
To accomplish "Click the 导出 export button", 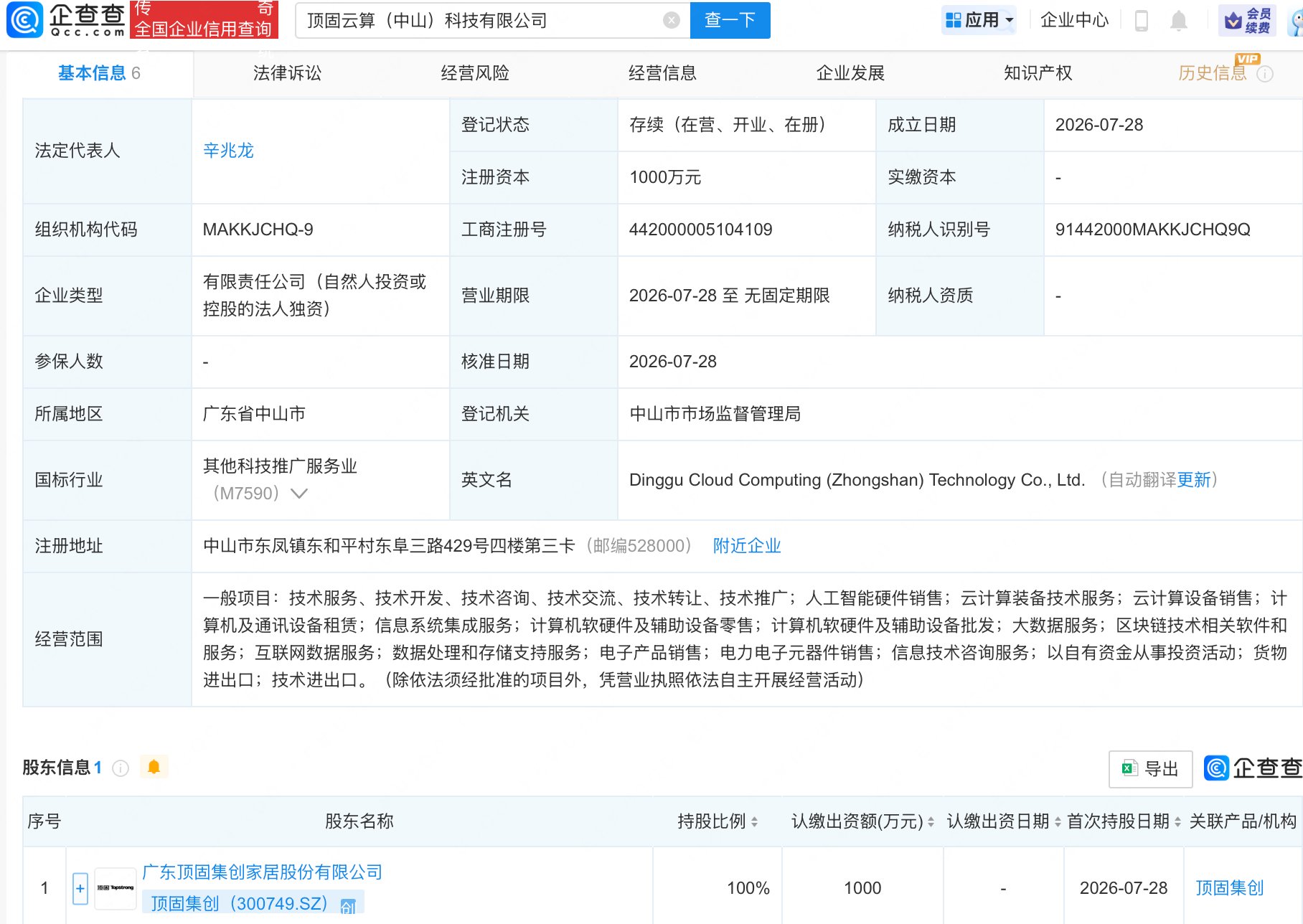I will [x=1151, y=769].
